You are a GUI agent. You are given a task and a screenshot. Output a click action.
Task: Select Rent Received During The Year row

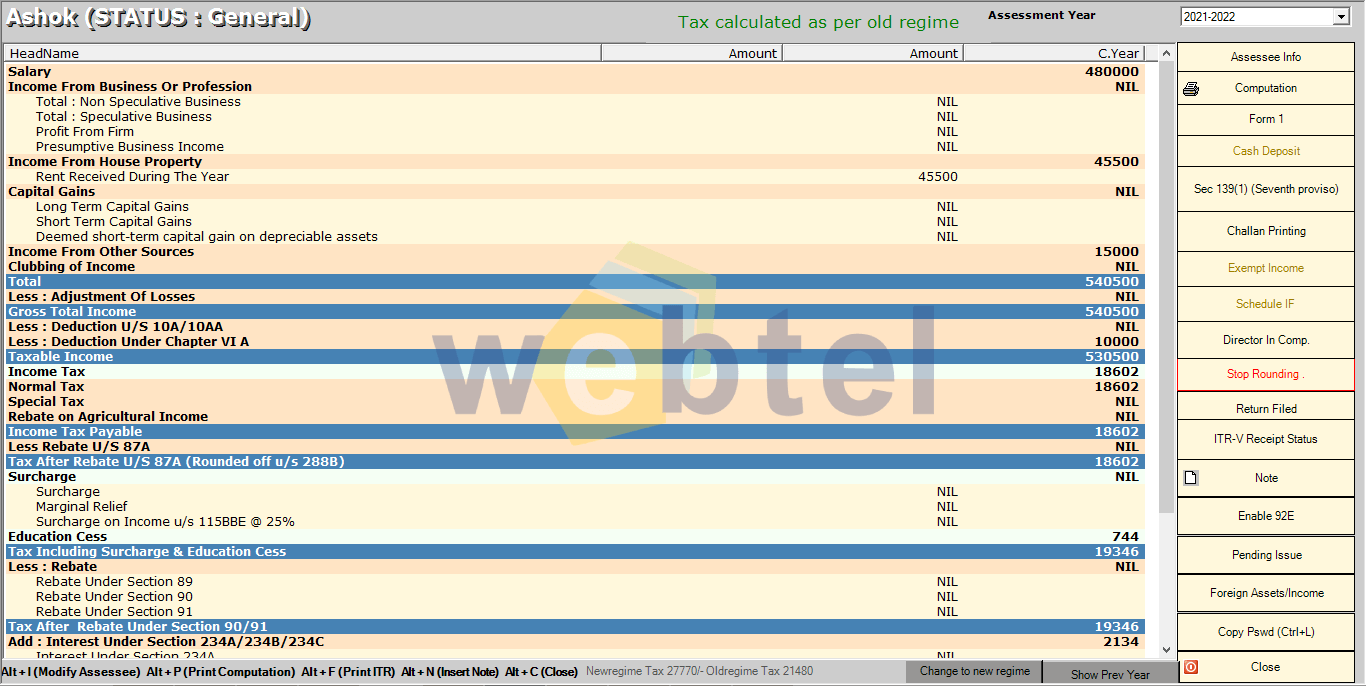click(575, 177)
